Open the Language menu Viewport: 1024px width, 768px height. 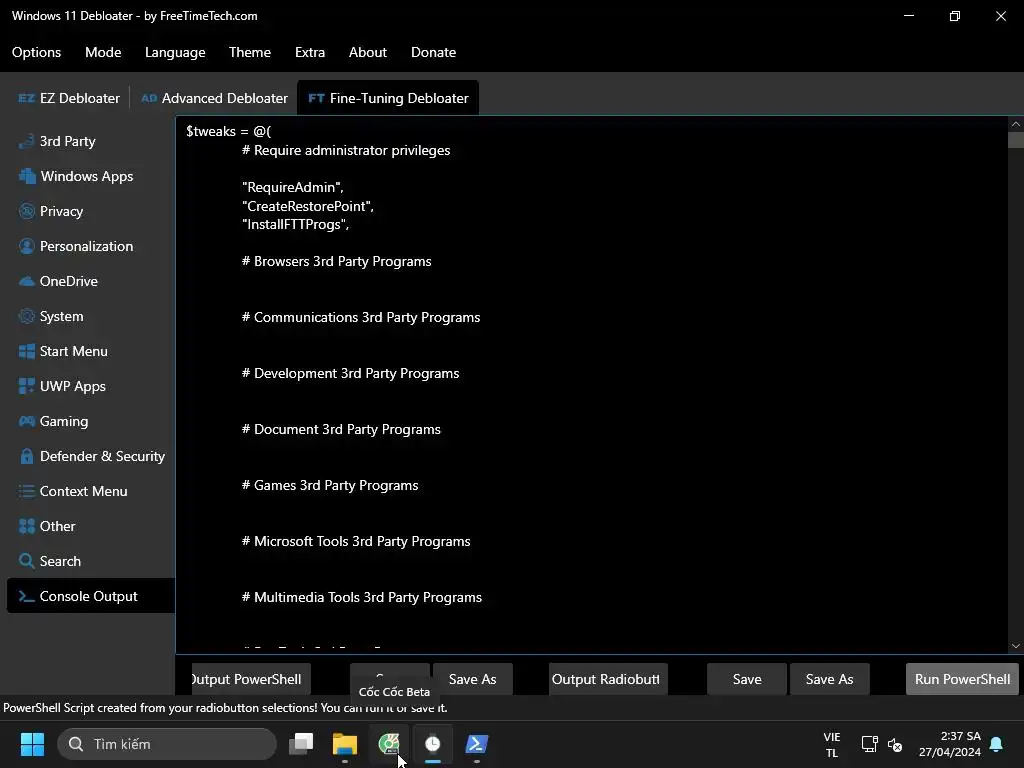pyautogui.click(x=175, y=52)
